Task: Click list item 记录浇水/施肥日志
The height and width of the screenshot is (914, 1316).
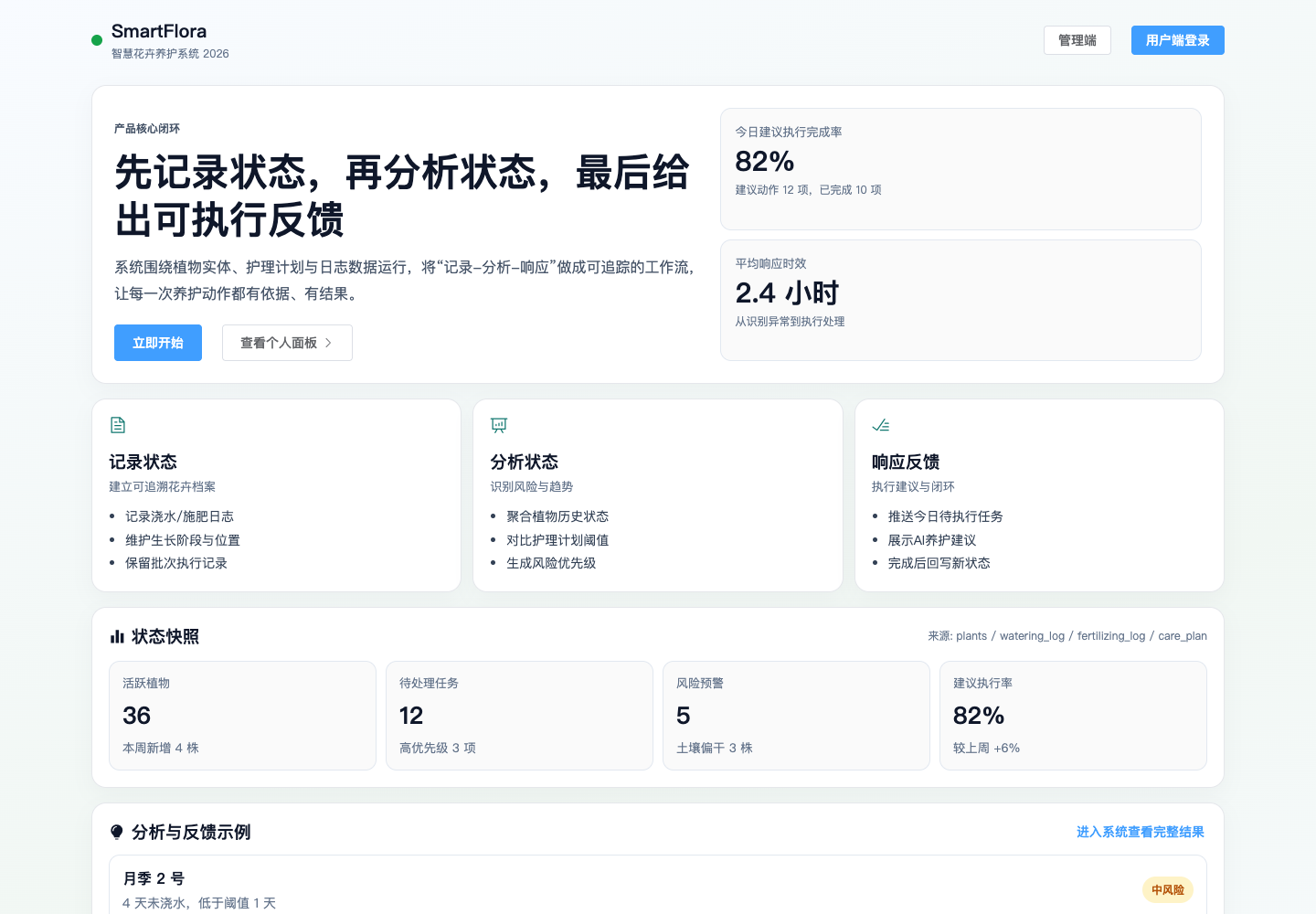Action: (179, 516)
